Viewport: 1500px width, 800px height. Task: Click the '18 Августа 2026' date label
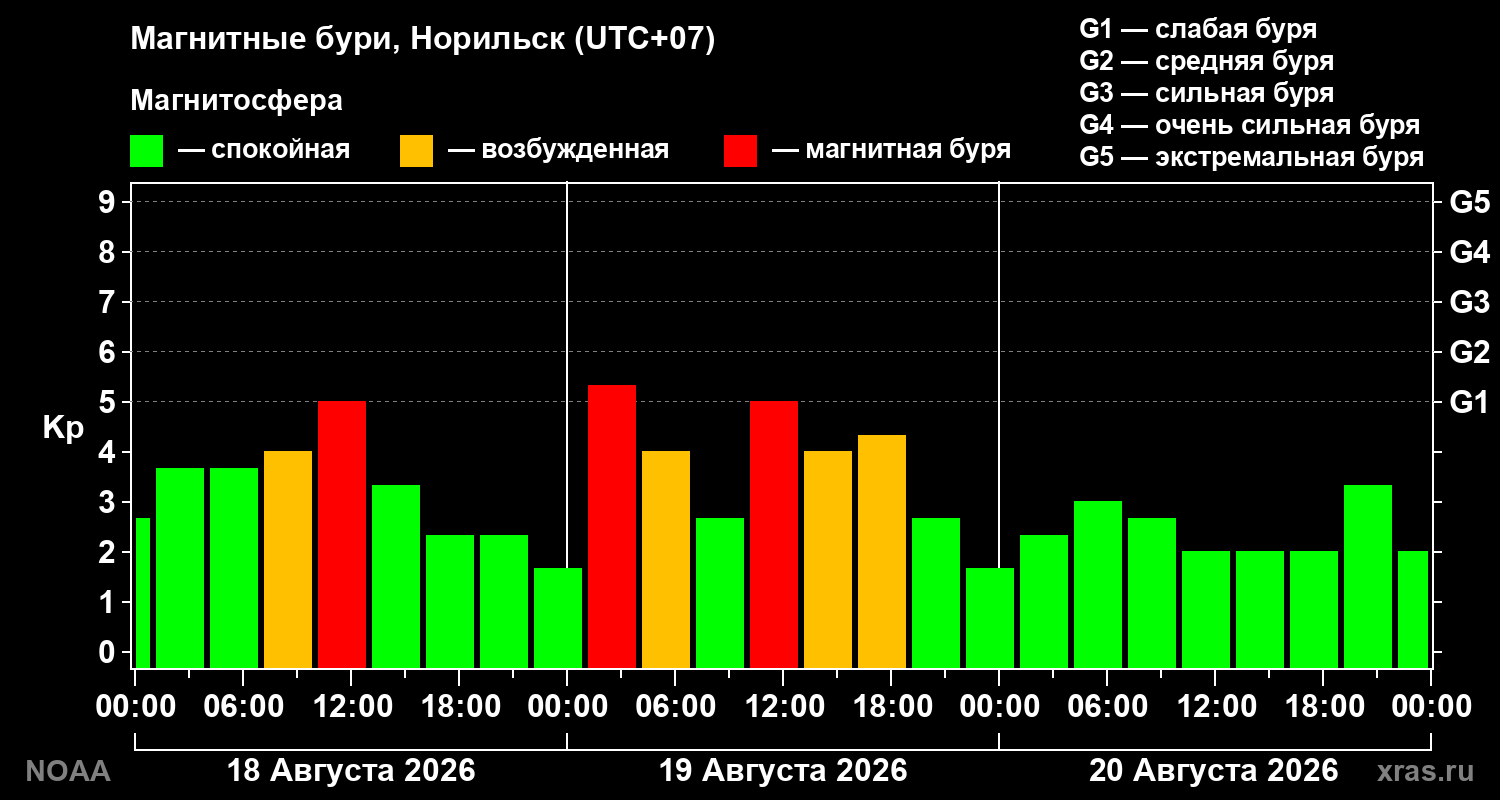tap(351, 771)
